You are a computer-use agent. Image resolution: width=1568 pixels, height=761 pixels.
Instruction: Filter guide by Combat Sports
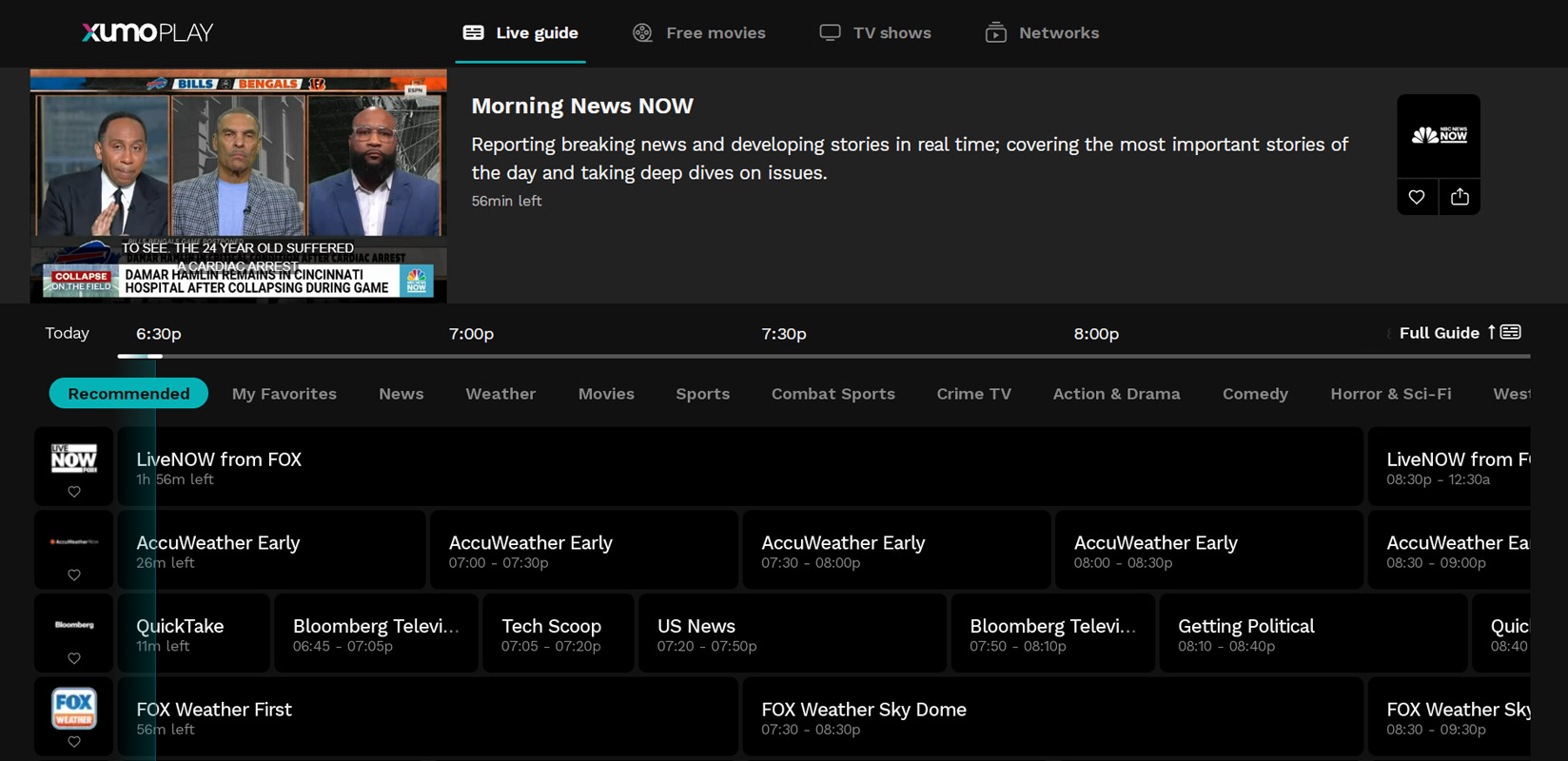[833, 394]
